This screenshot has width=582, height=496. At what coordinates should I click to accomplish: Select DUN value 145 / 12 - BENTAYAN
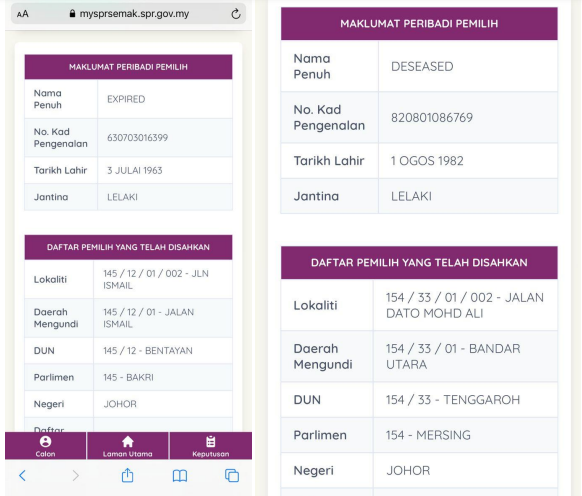[148, 351]
